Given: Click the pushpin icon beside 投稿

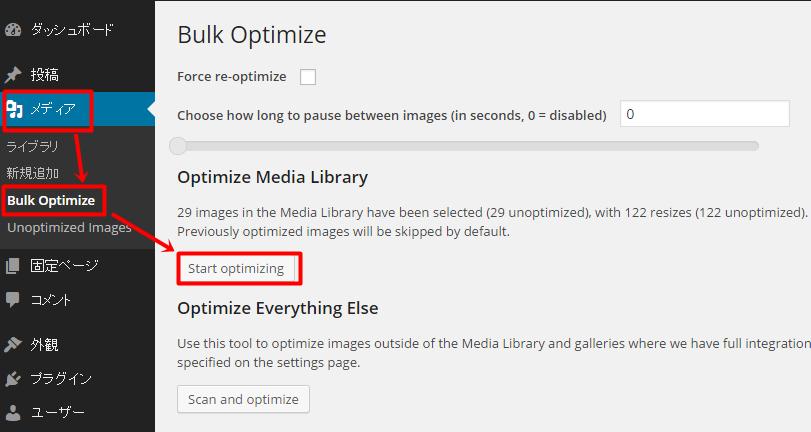Looking at the screenshot, I should 13,75.
